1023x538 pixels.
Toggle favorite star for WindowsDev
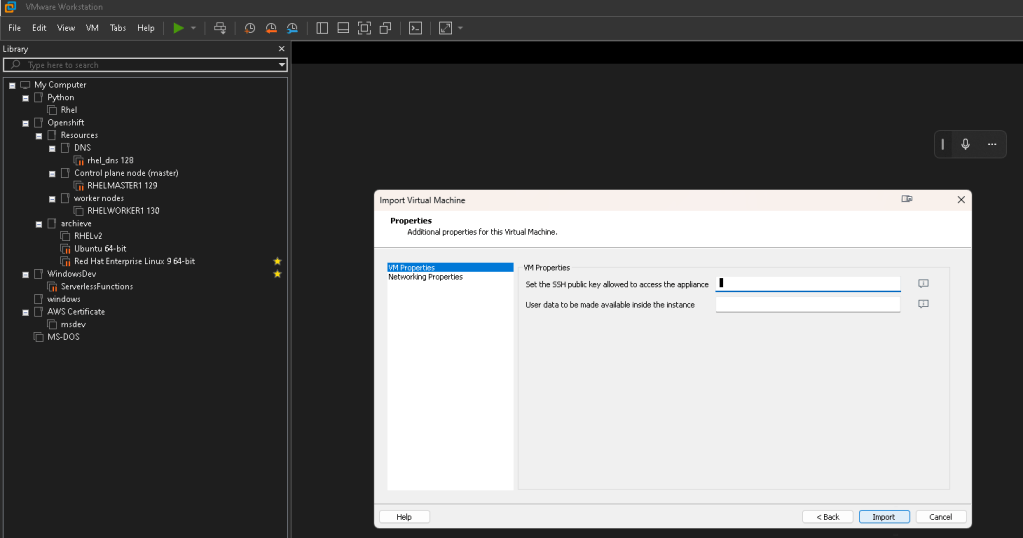[277, 274]
